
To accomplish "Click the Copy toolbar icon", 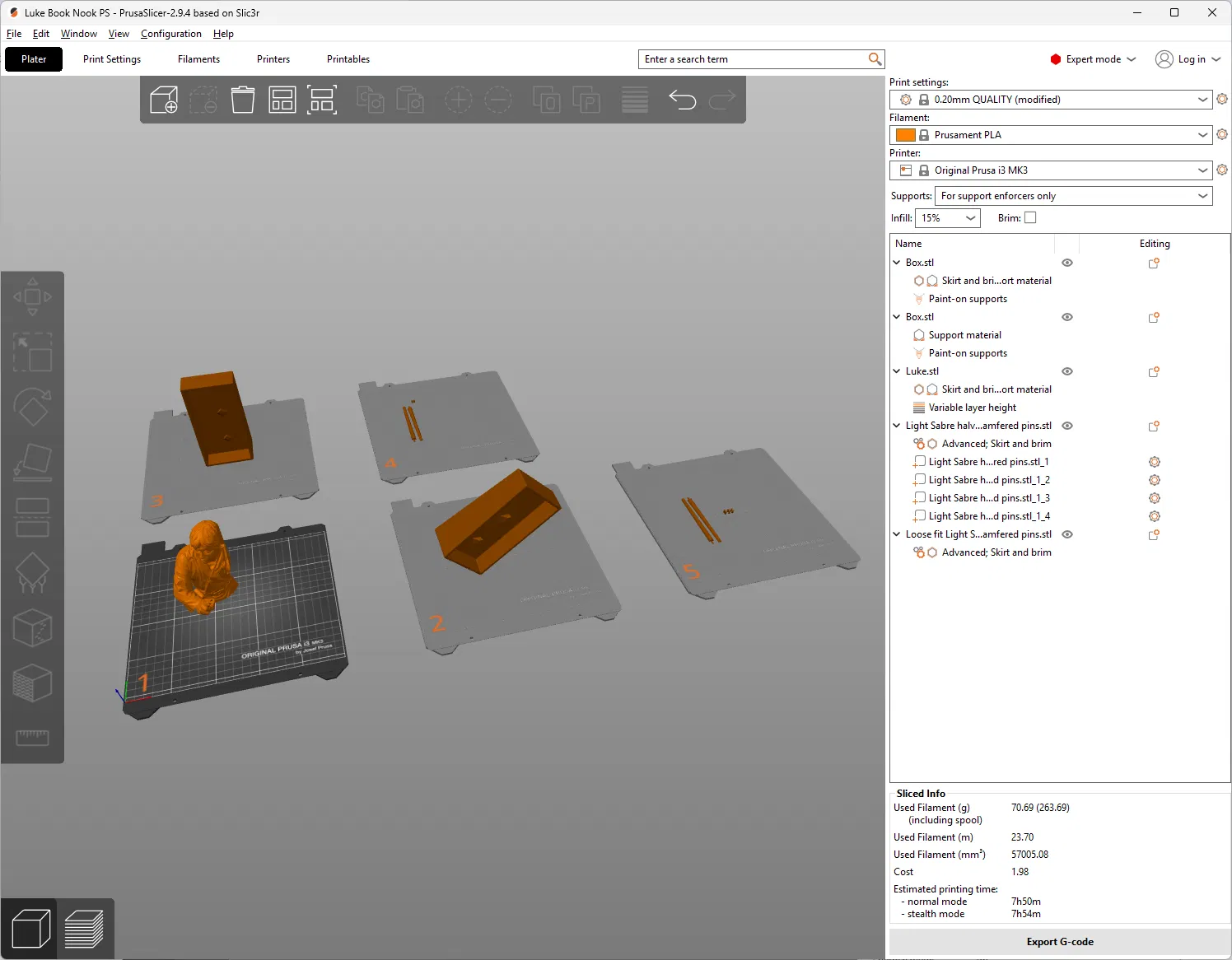I will 370,100.
